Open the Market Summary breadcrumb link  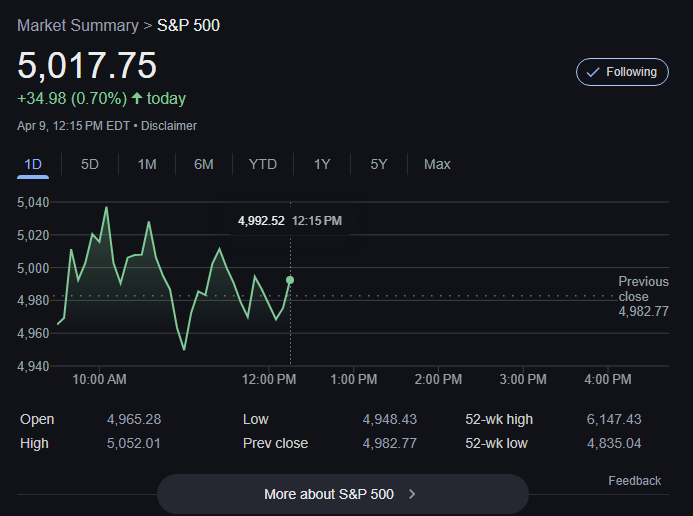pos(78,25)
